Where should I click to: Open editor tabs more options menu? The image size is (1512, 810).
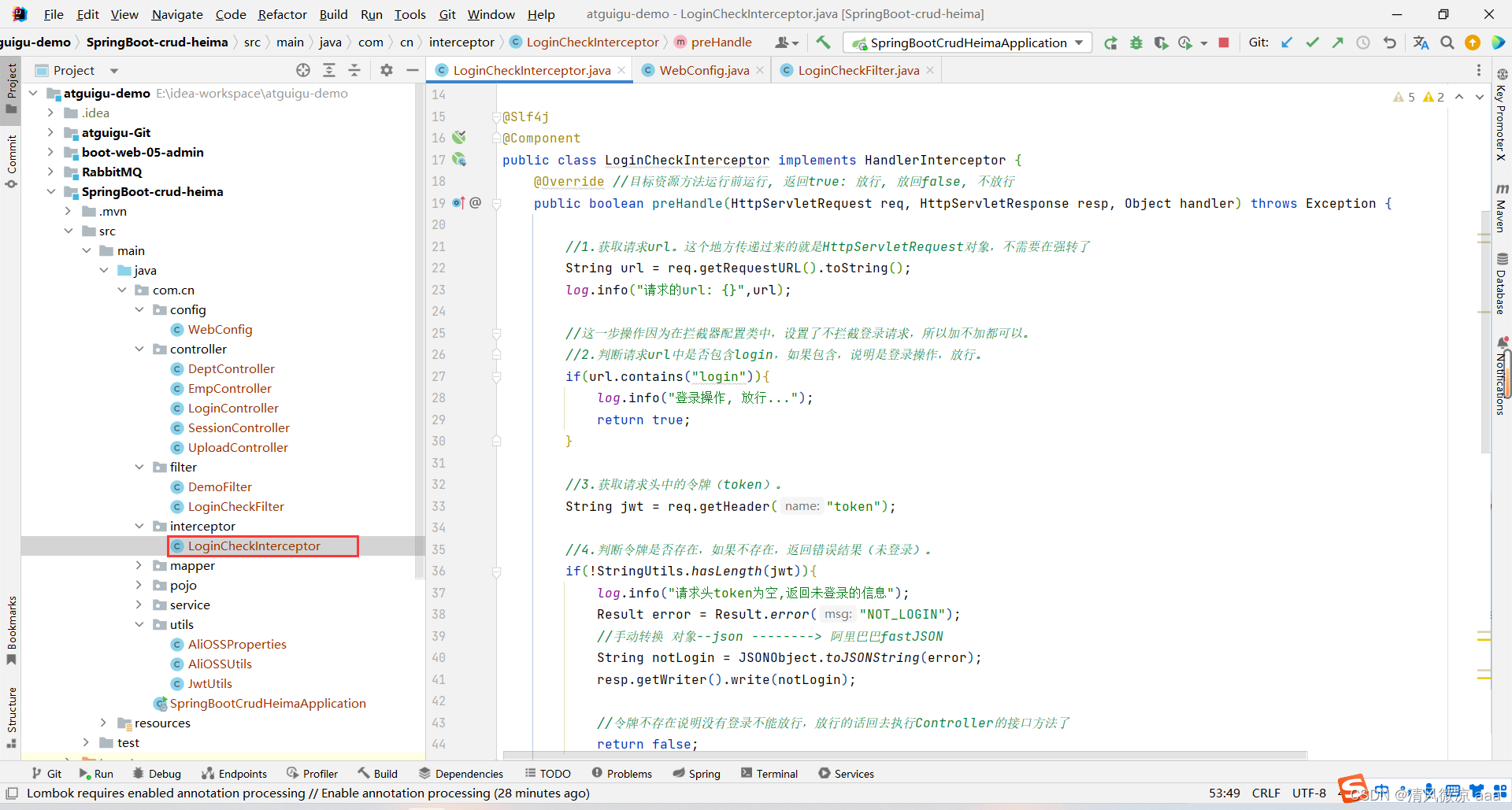[1478, 70]
